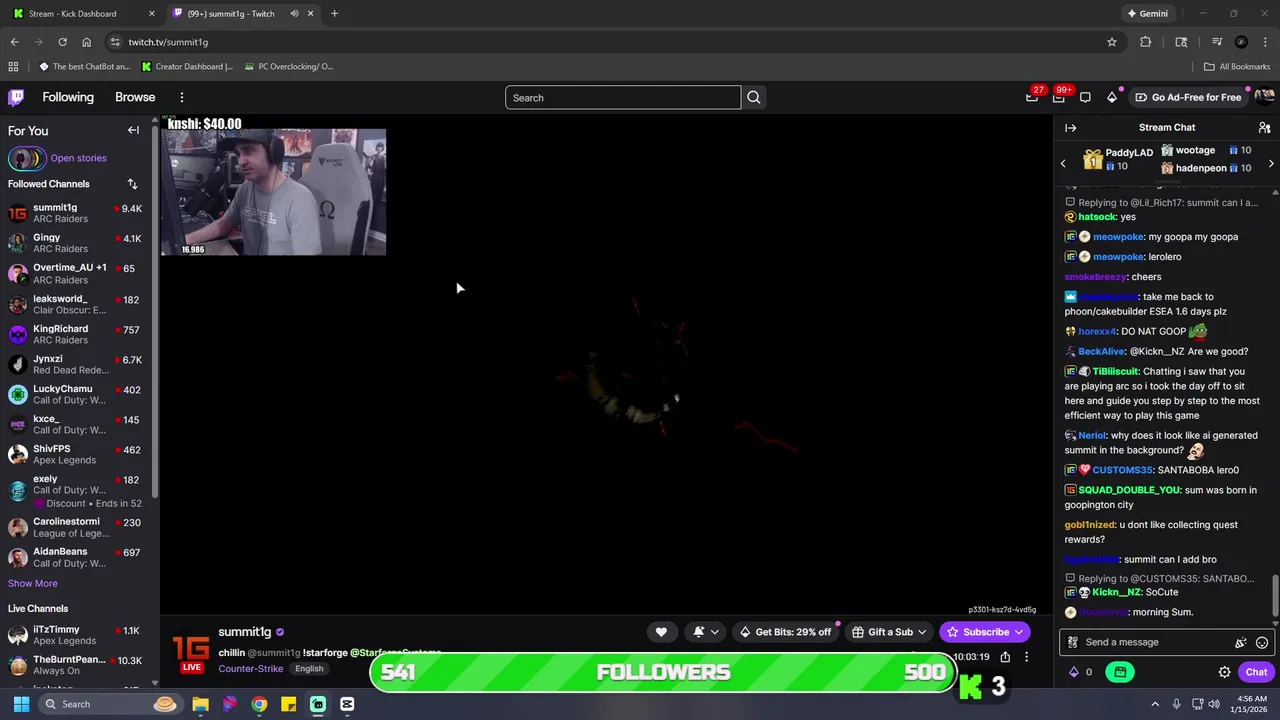The width and height of the screenshot is (1280, 720).
Task: Open the Prime Loot crown icon with 27 badge
Action: [x=1032, y=97]
